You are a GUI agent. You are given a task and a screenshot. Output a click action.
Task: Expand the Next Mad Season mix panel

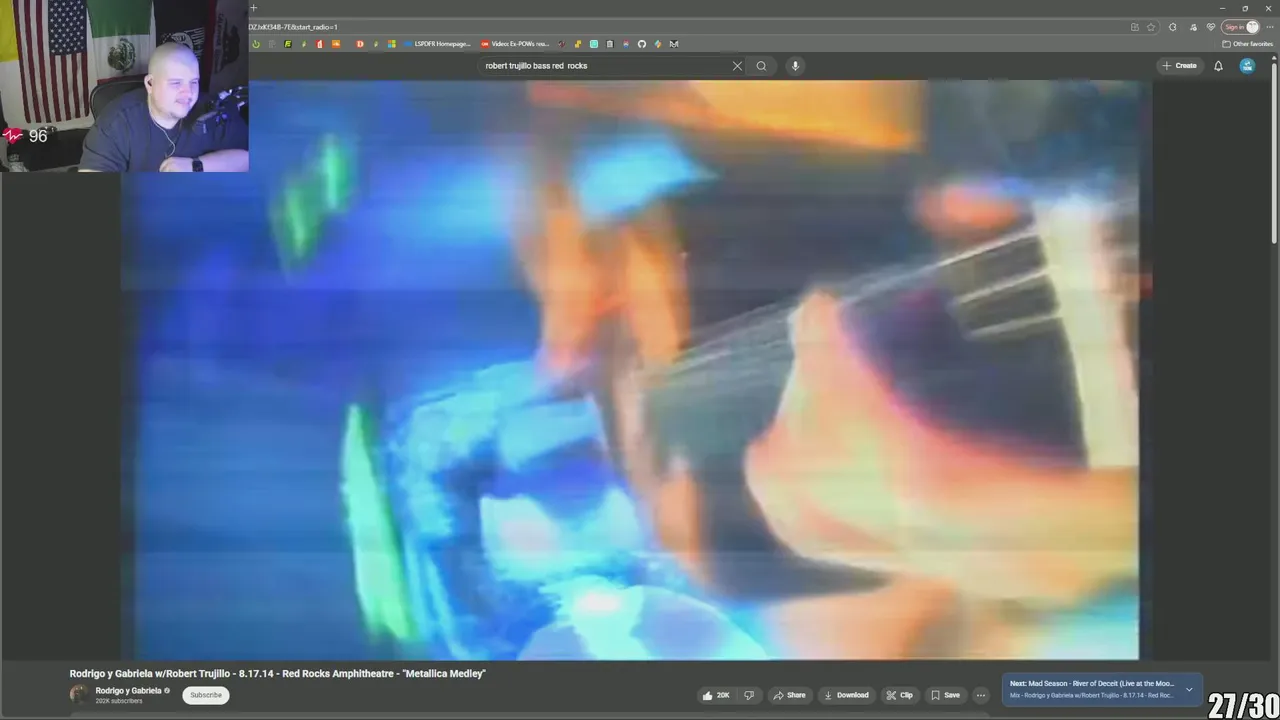(x=1189, y=689)
